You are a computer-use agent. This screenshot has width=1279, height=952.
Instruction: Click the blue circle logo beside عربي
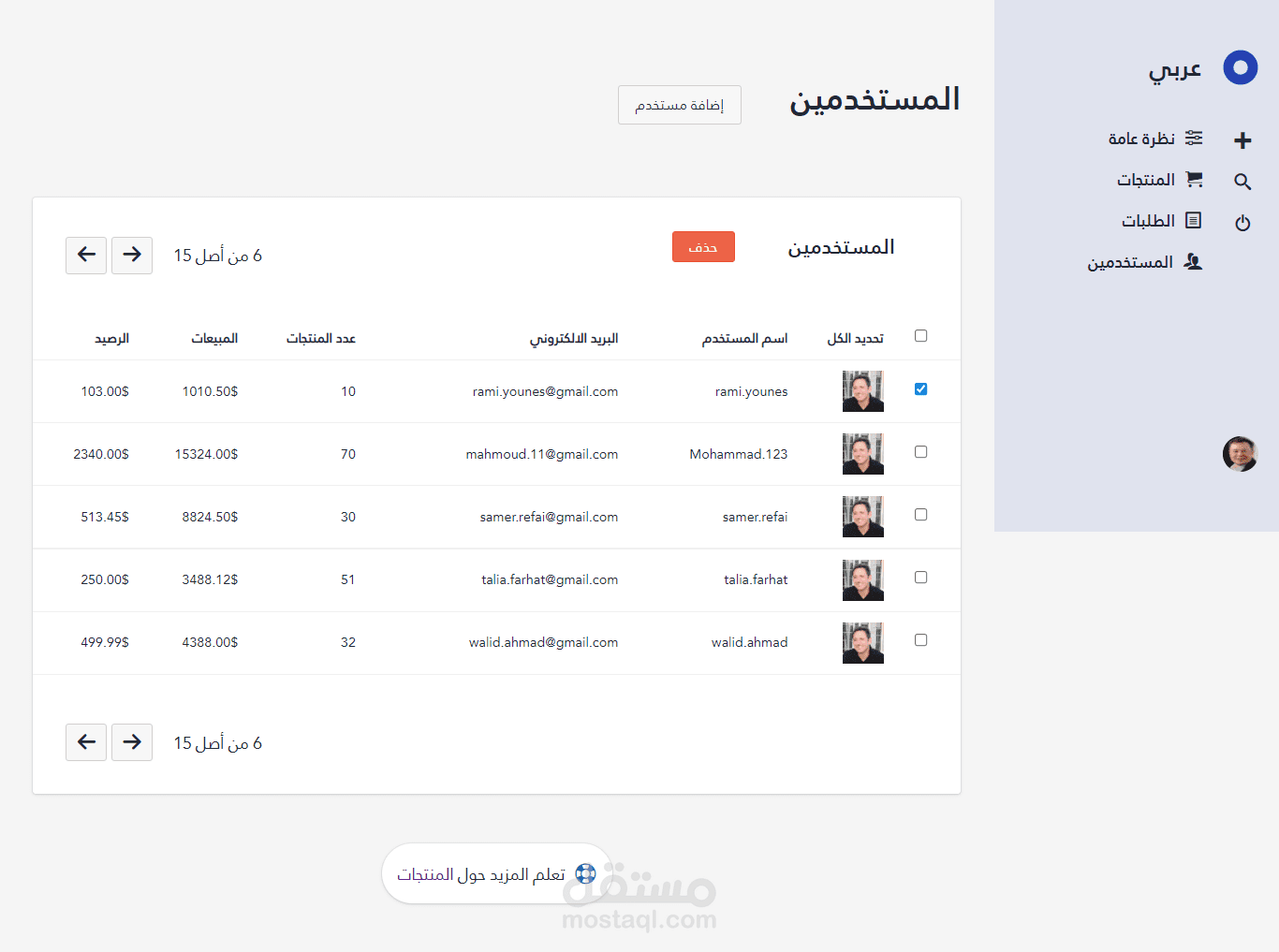click(1241, 67)
